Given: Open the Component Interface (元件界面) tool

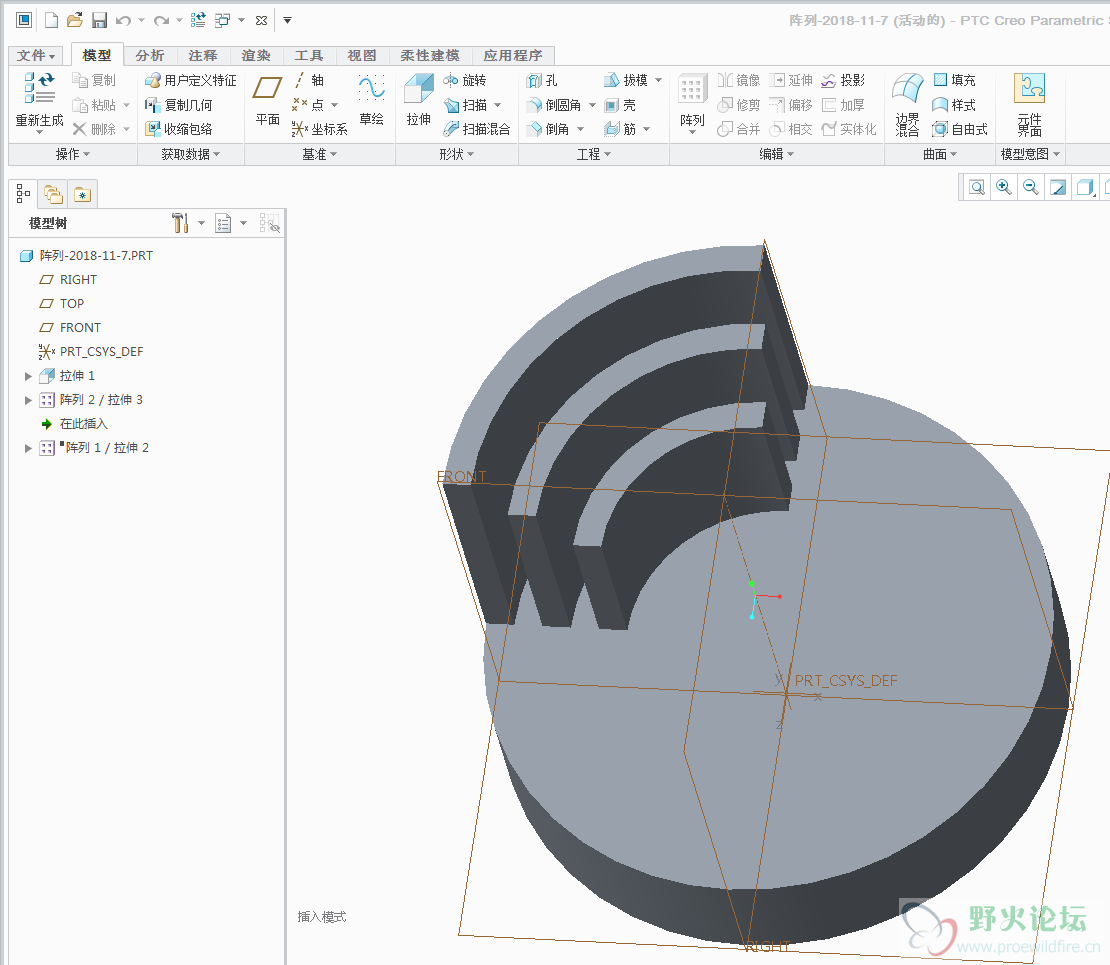Looking at the screenshot, I should [1029, 105].
